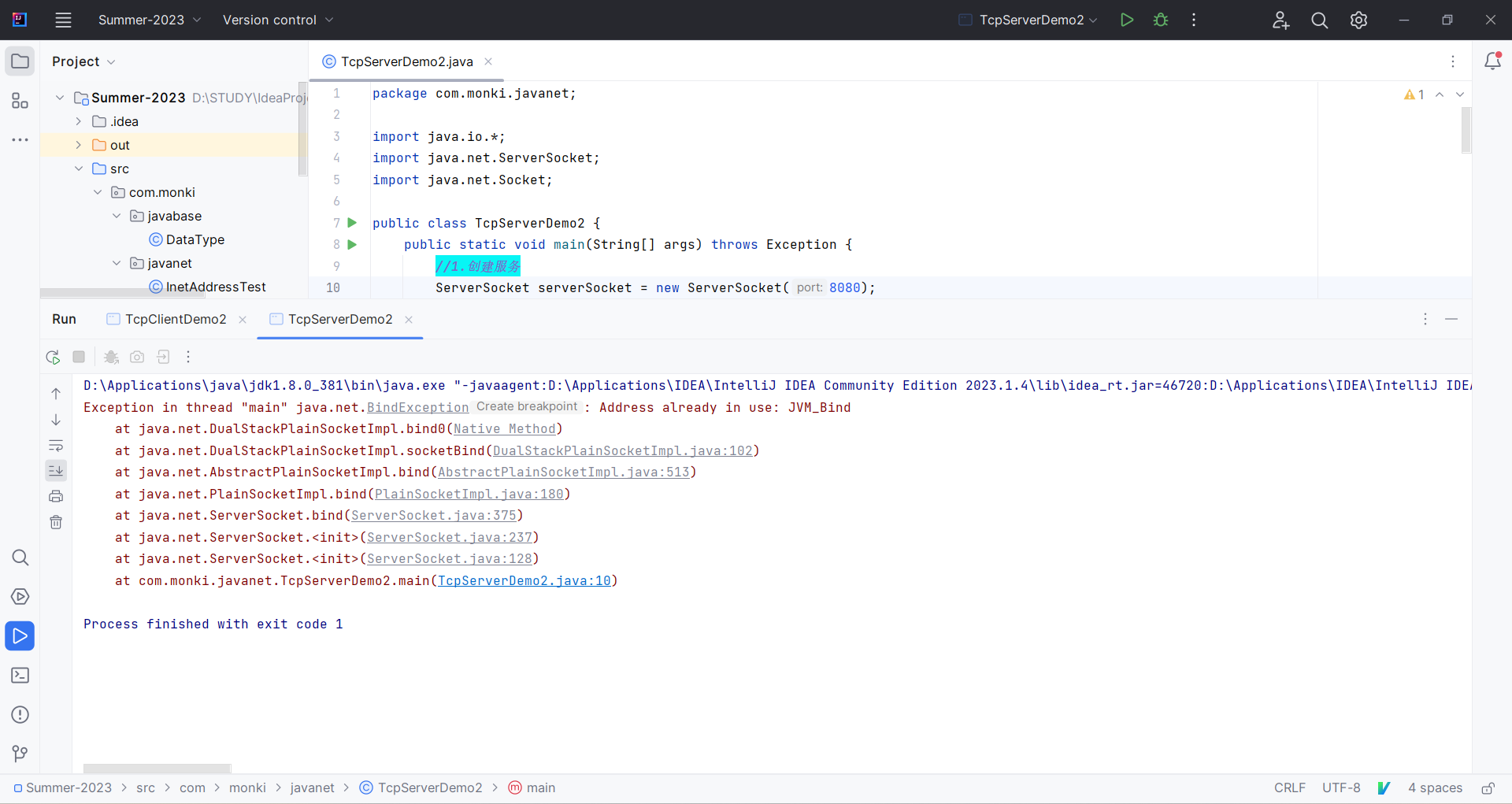Stop the running process

click(x=79, y=357)
